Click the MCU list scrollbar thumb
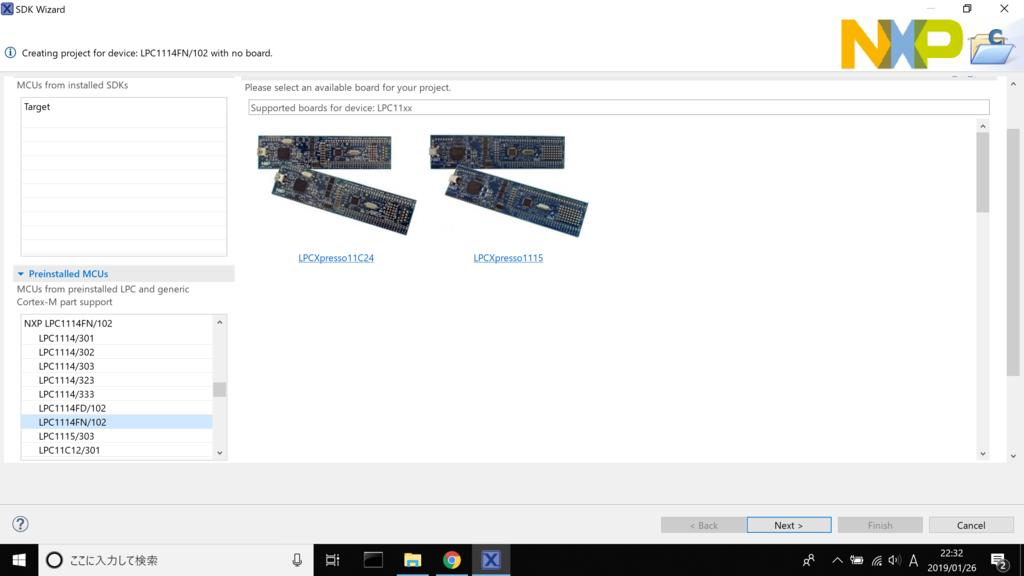Viewport: 1024px width, 576px height. click(219, 389)
